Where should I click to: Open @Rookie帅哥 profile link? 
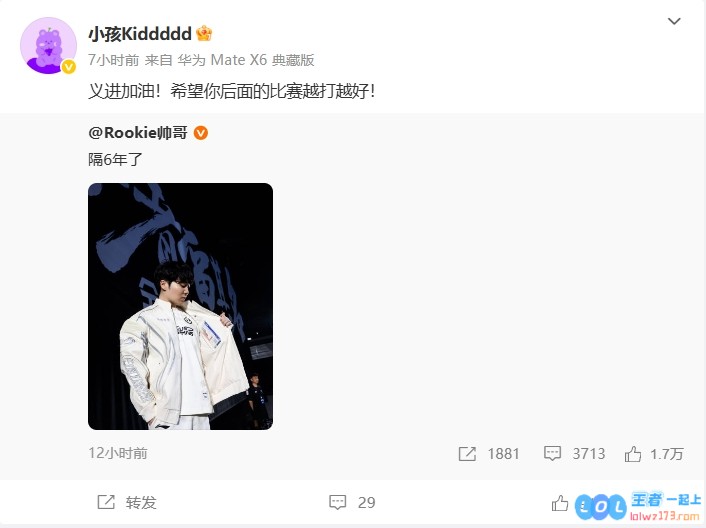(x=138, y=133)
